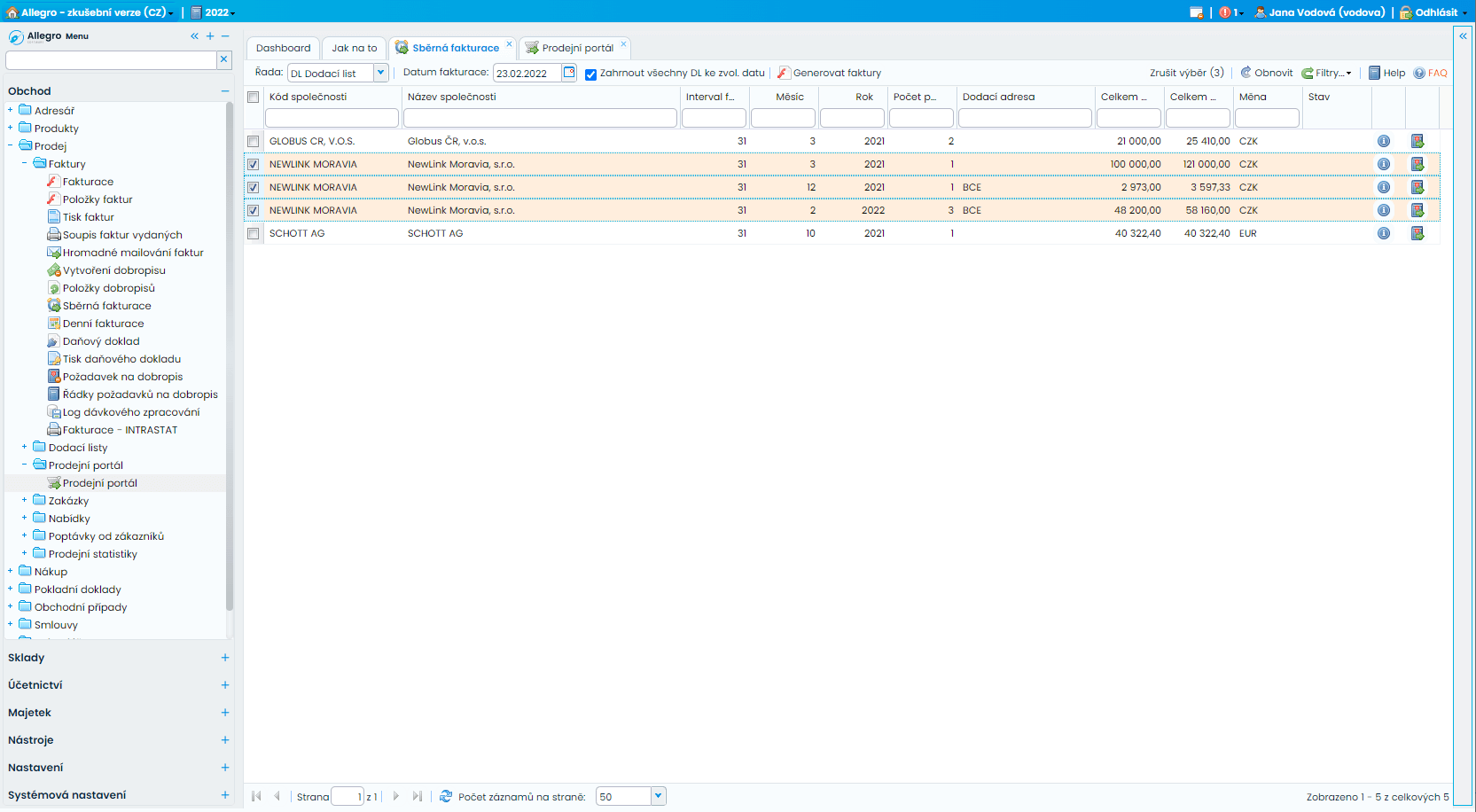Close the Sběrná fakturace tab
The image size is (1476, 812).
tap(509, 43)
